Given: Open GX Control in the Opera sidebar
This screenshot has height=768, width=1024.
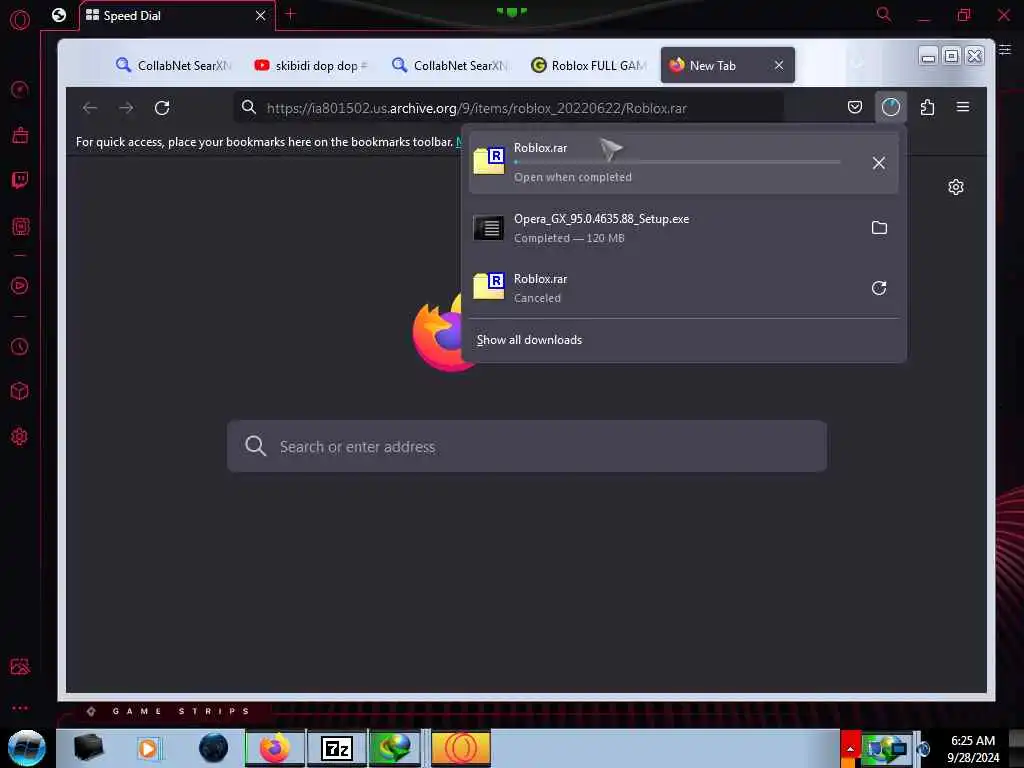Looking at the screenshot, I should click(20, 89).
